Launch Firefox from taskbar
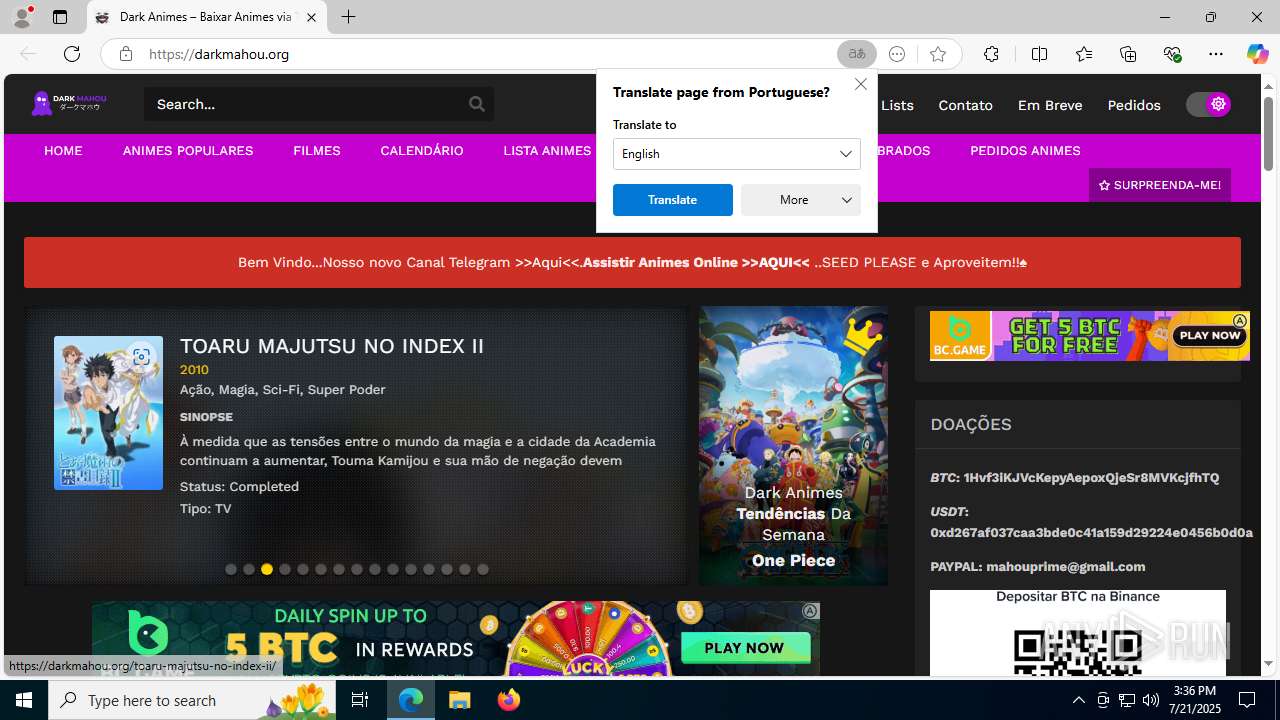 coord(509,700)
